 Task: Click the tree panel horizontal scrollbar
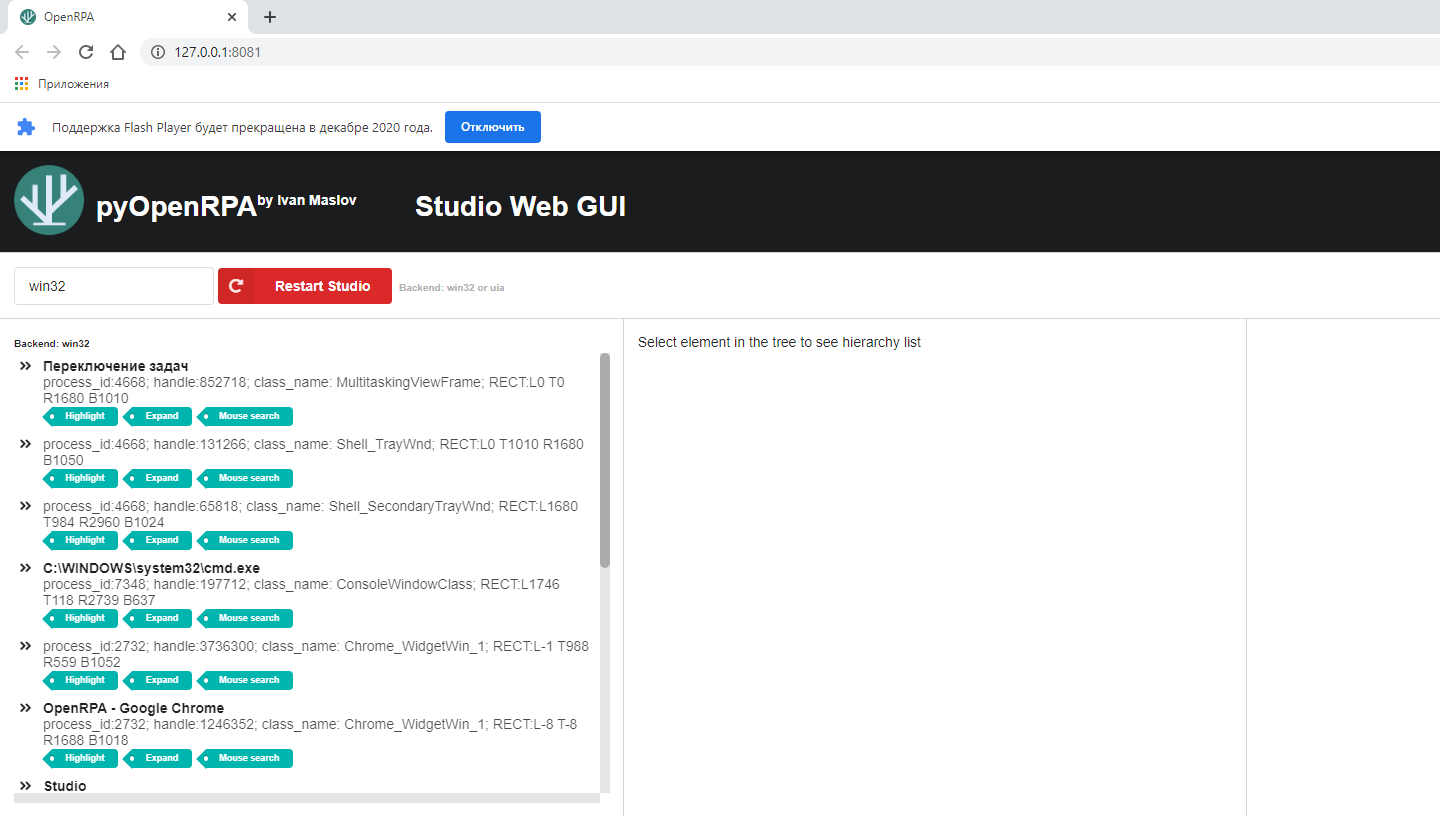tap(307, 798)
